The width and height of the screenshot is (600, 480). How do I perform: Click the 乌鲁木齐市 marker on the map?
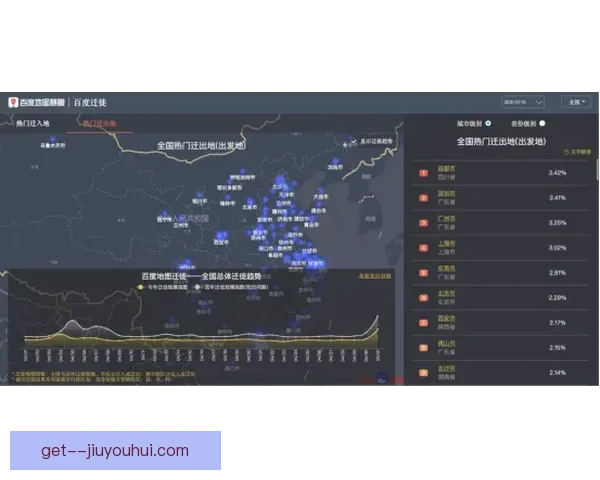[x=53, y=139]
